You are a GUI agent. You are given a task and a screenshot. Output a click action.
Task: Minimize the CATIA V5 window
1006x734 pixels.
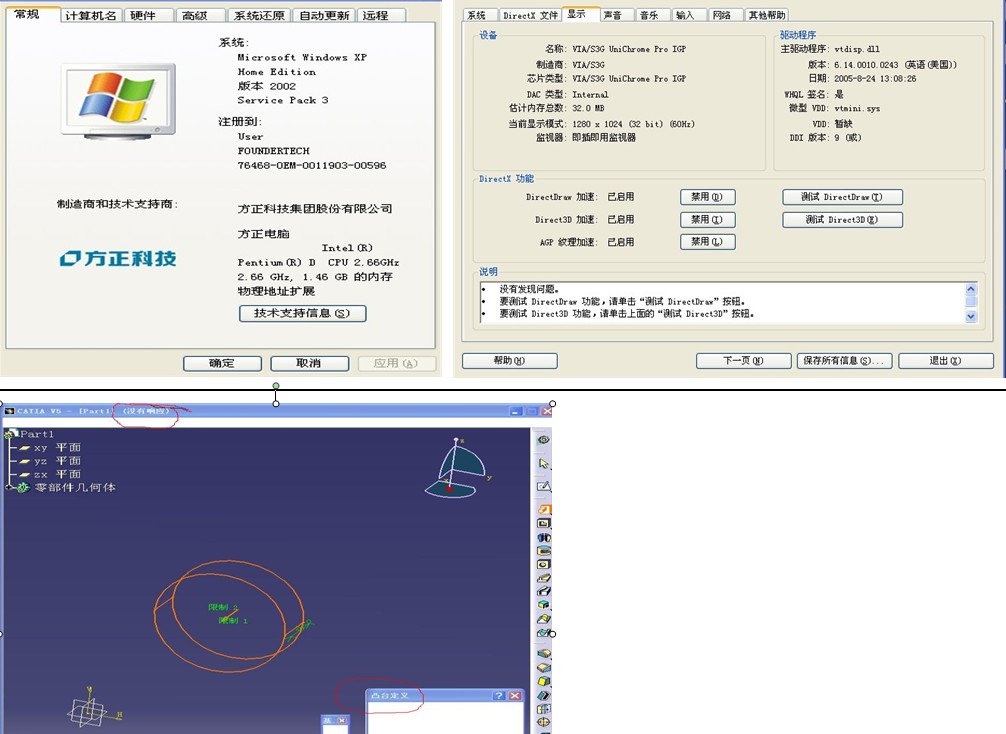pos(515,411)
